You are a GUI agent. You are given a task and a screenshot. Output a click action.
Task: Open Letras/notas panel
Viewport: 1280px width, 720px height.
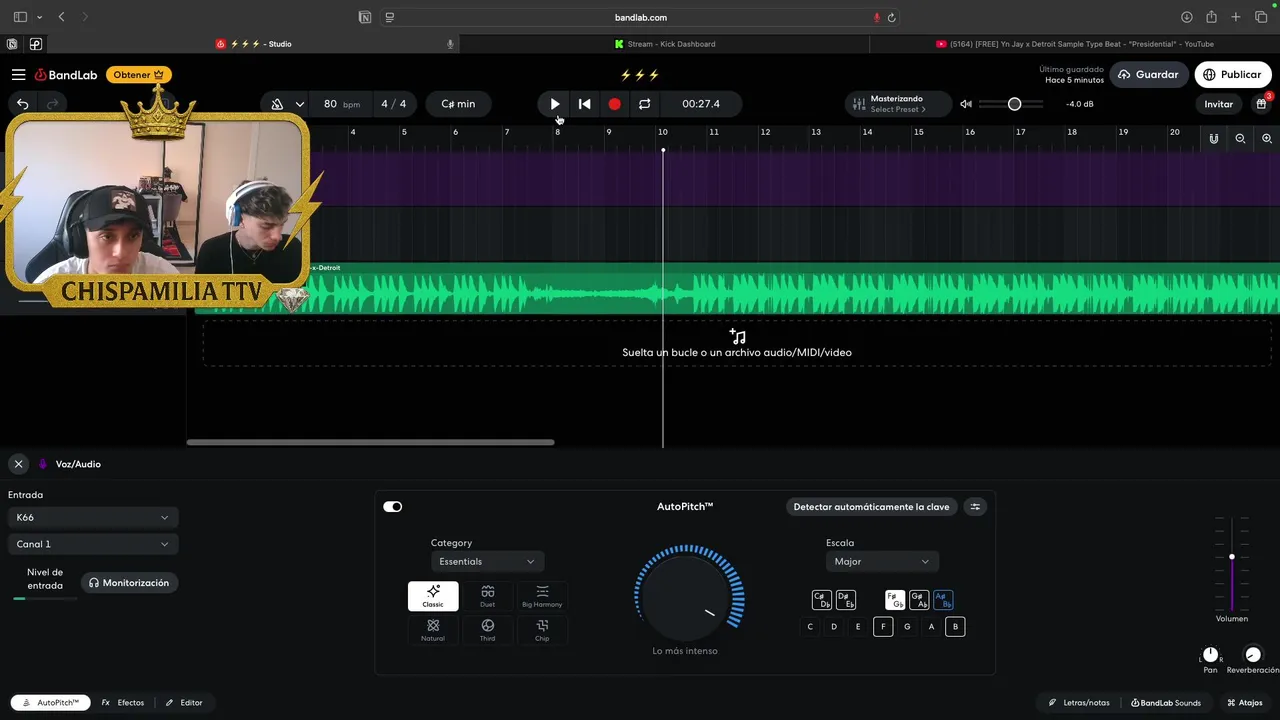click(1079, 703)
